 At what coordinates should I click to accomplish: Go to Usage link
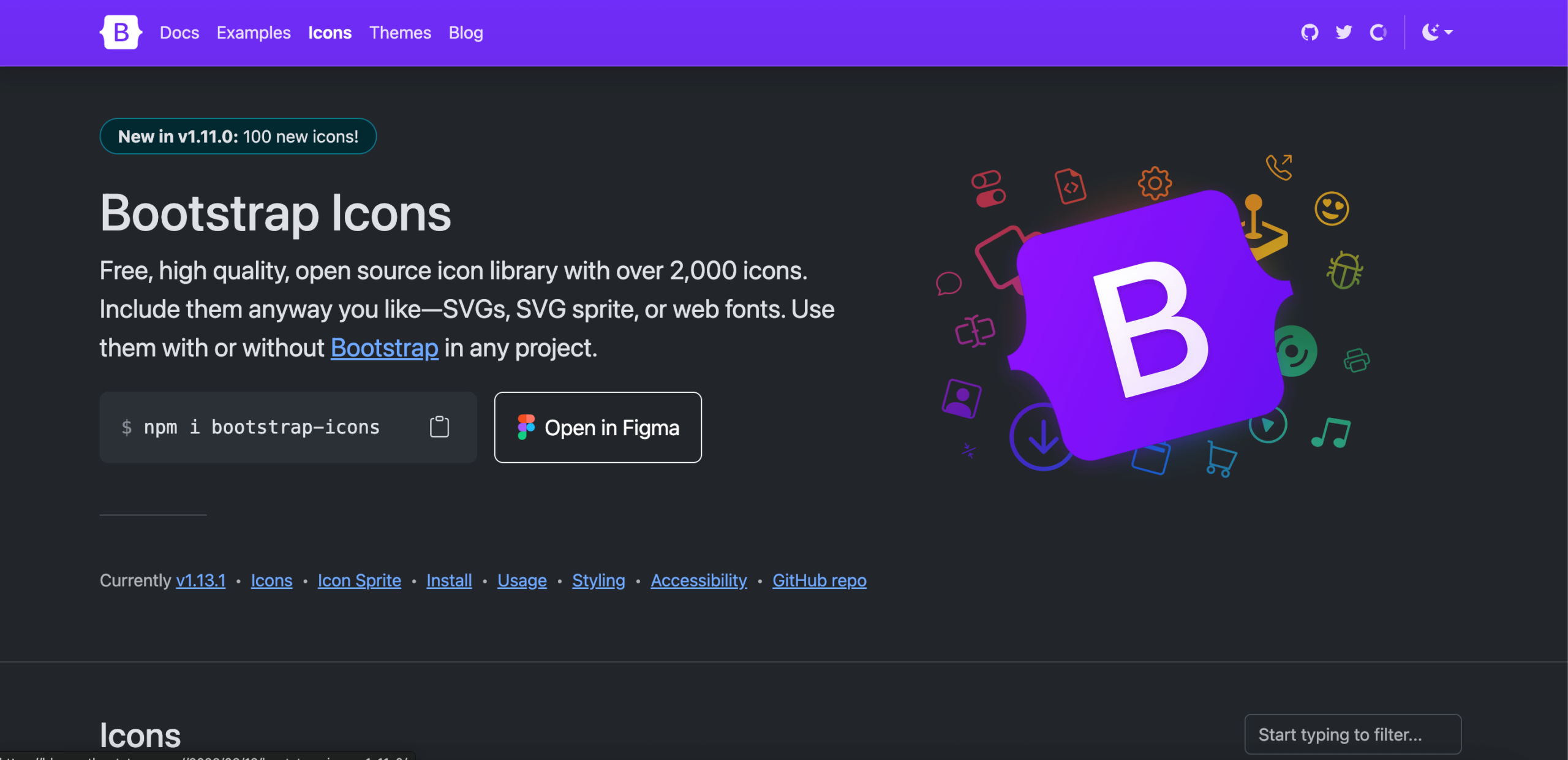click(x=522, y=580)
